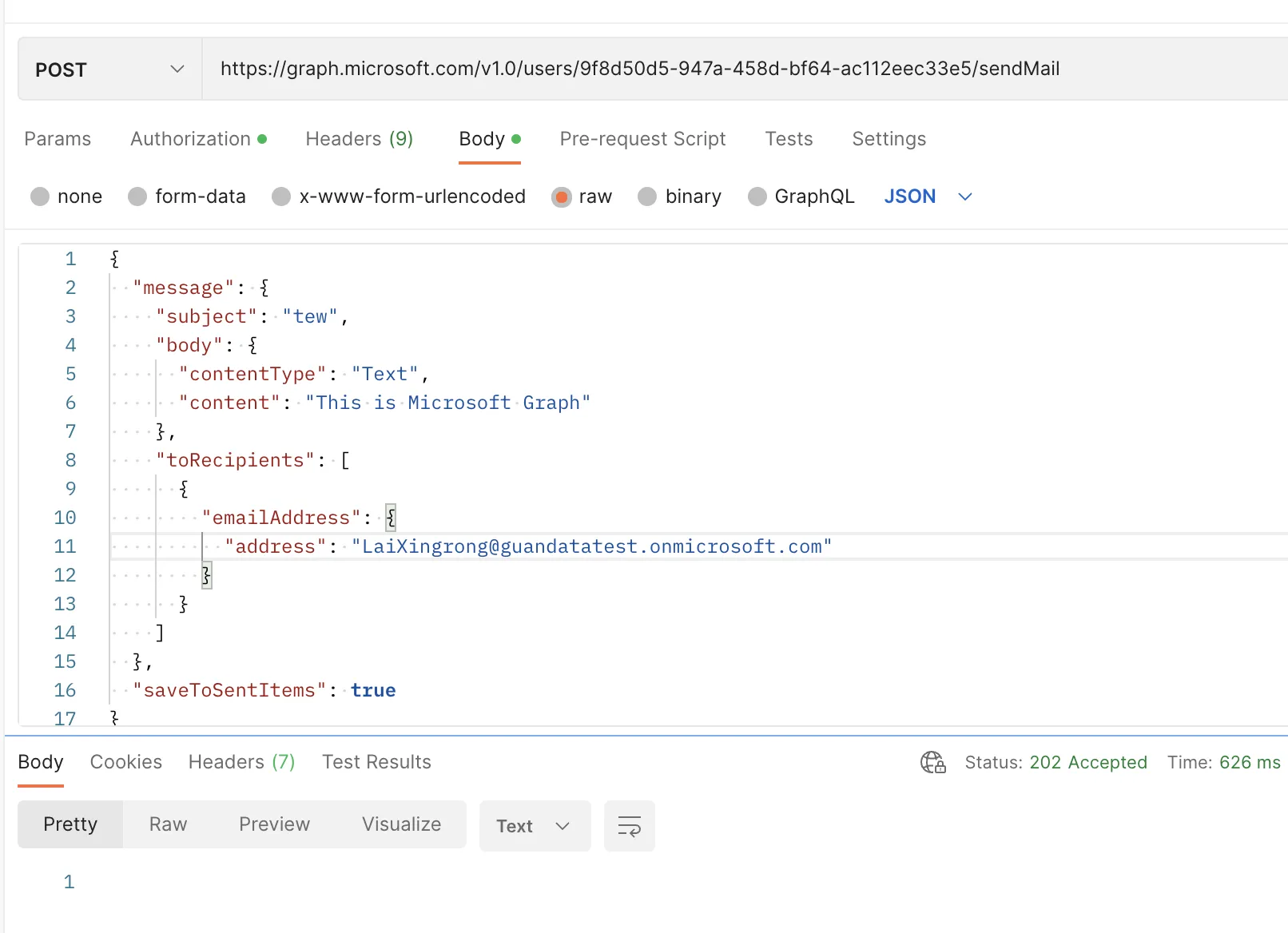Open the response Text format dropdown
Screen dimensions: 1288x933
[x=534, y=826]
